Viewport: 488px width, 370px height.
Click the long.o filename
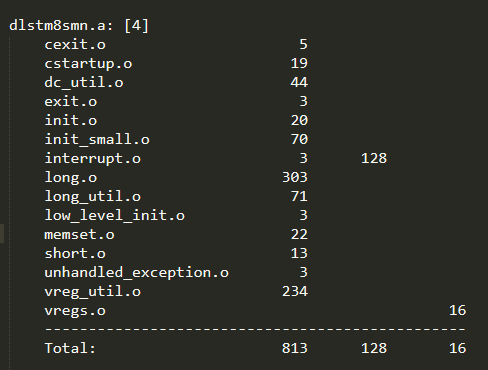point(71,178)
